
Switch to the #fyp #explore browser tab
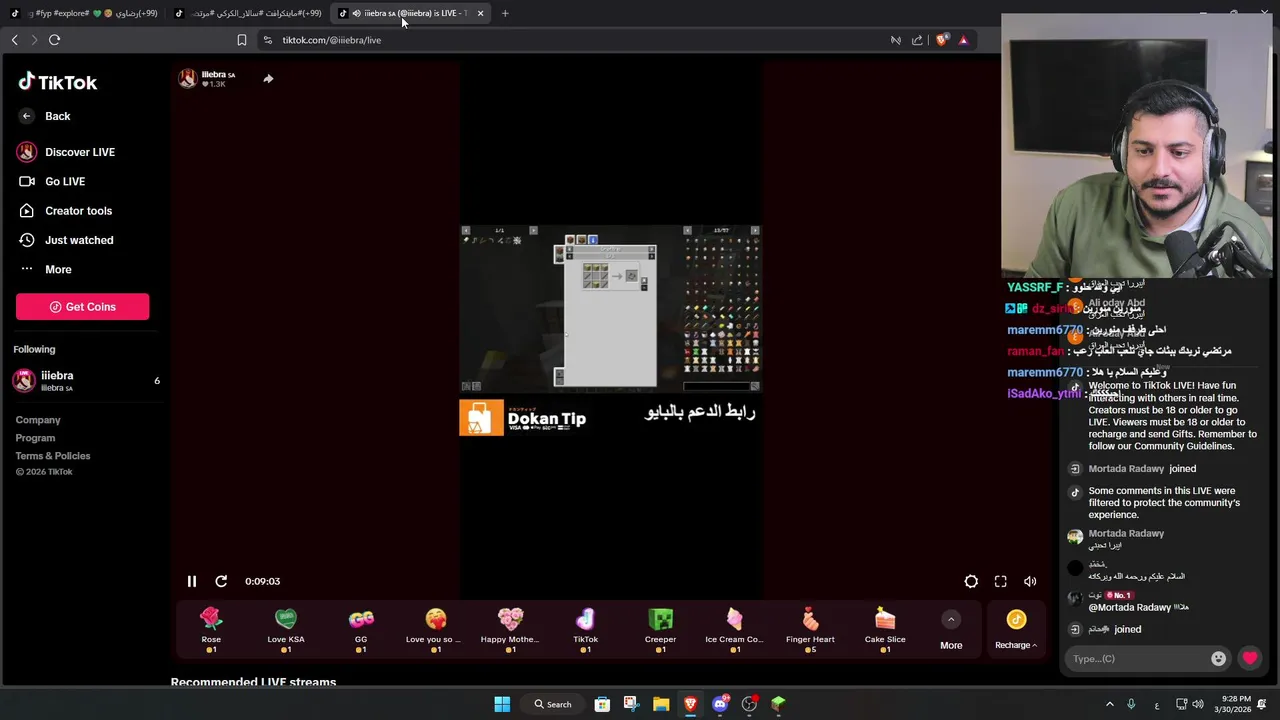[82, 13]
